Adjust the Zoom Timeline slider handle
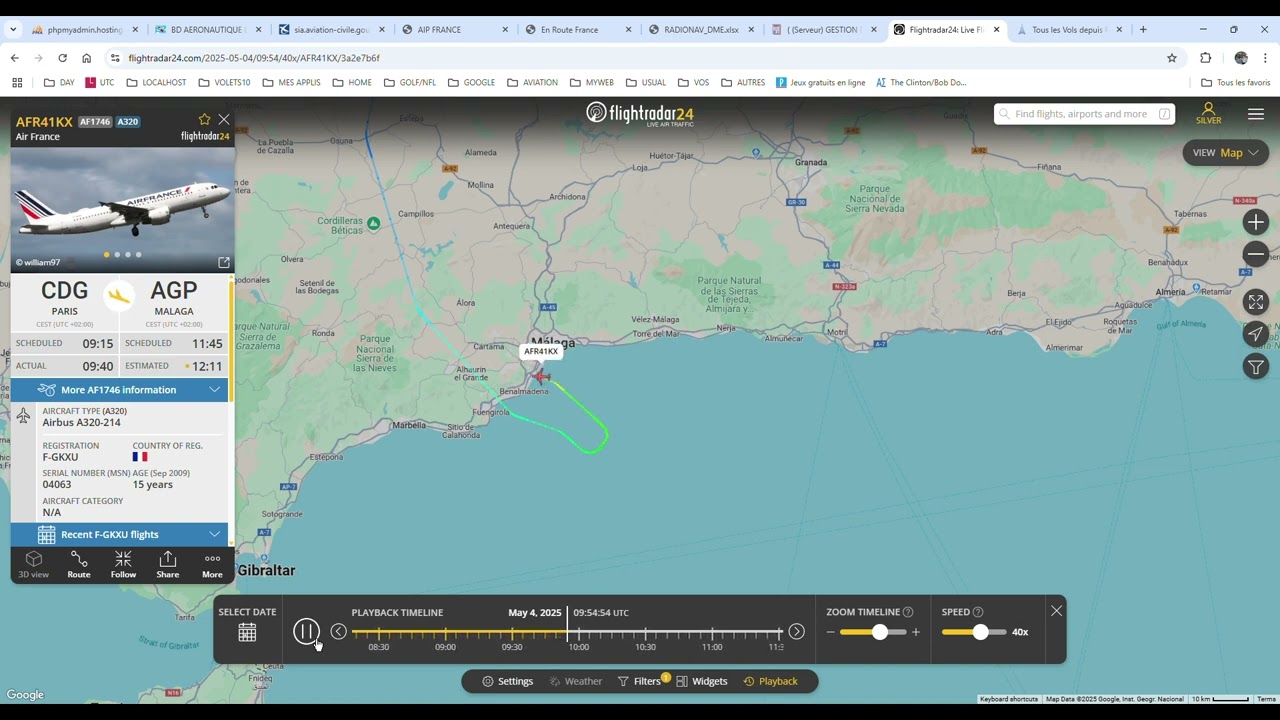Screen dimensions: 1280x720 pyautogui.click(x=880, y=632)
